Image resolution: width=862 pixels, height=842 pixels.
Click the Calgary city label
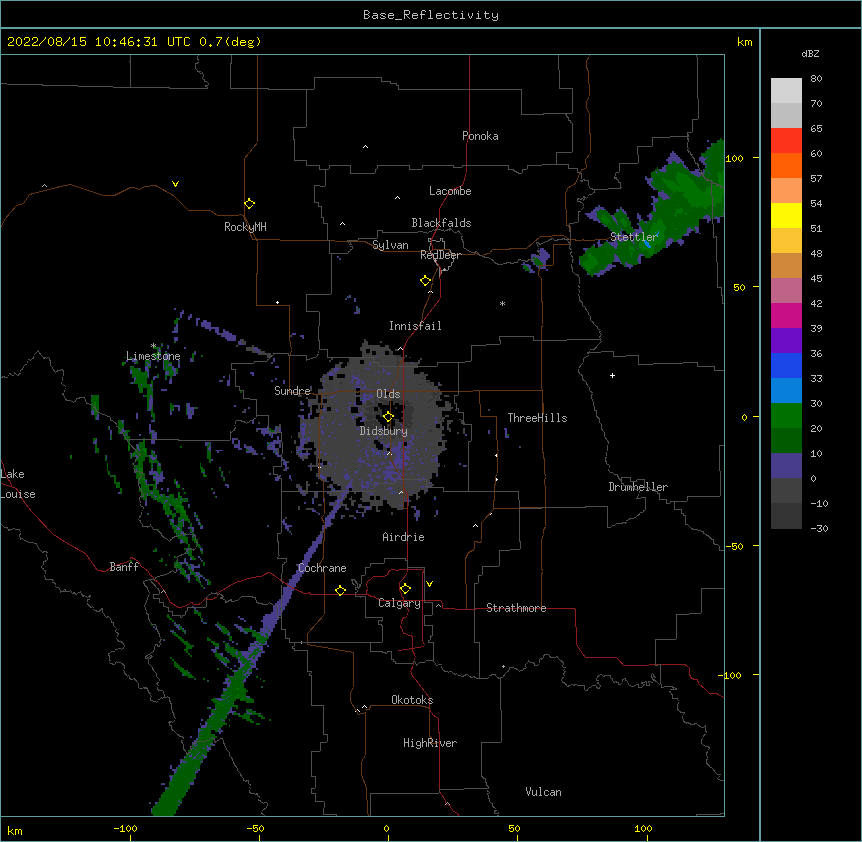399,603
